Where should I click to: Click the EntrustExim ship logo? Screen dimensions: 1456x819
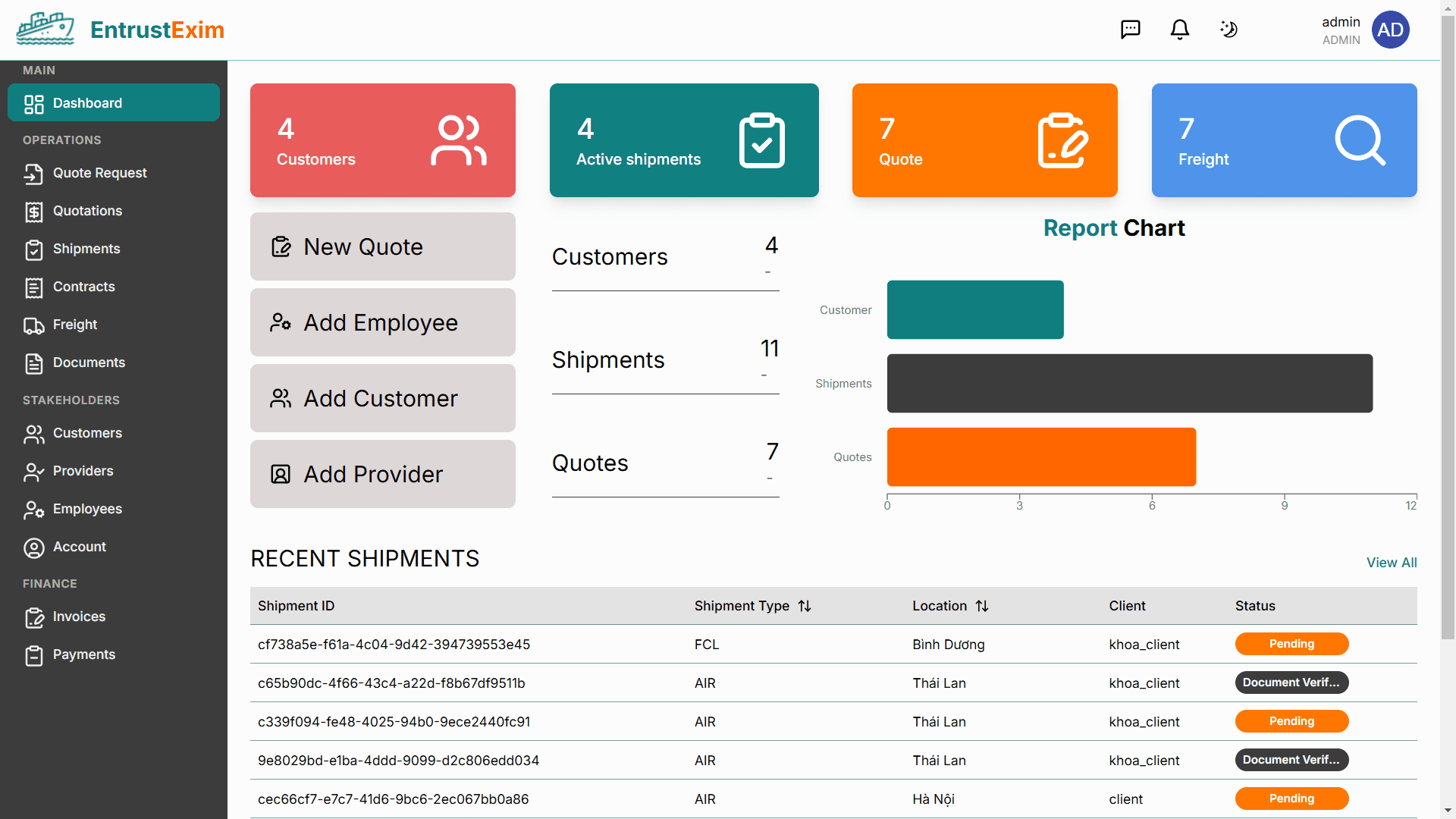pos(45,29)
